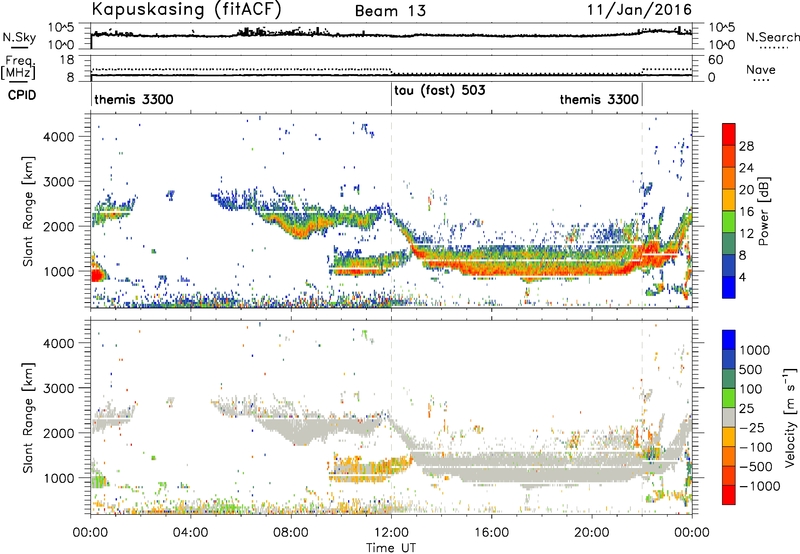This screenshot has height=554, width=800.
Task: Click the red bottom segment of Velocity colorbar
Action: coord(729,495)
